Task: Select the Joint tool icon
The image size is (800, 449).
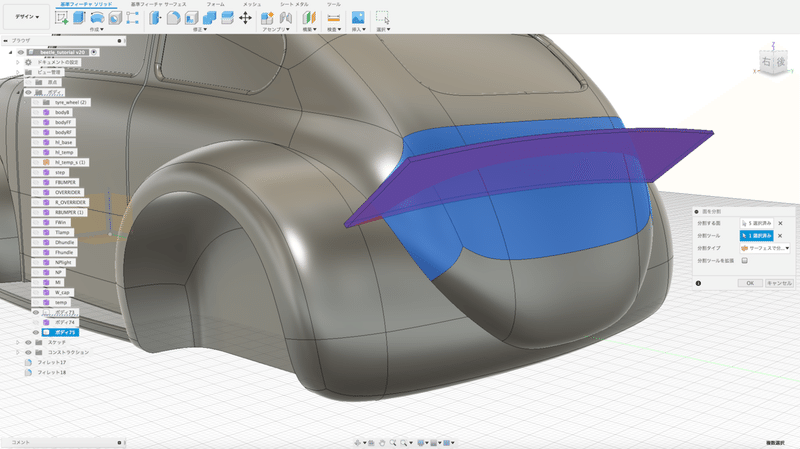Action: click(286, 18)
